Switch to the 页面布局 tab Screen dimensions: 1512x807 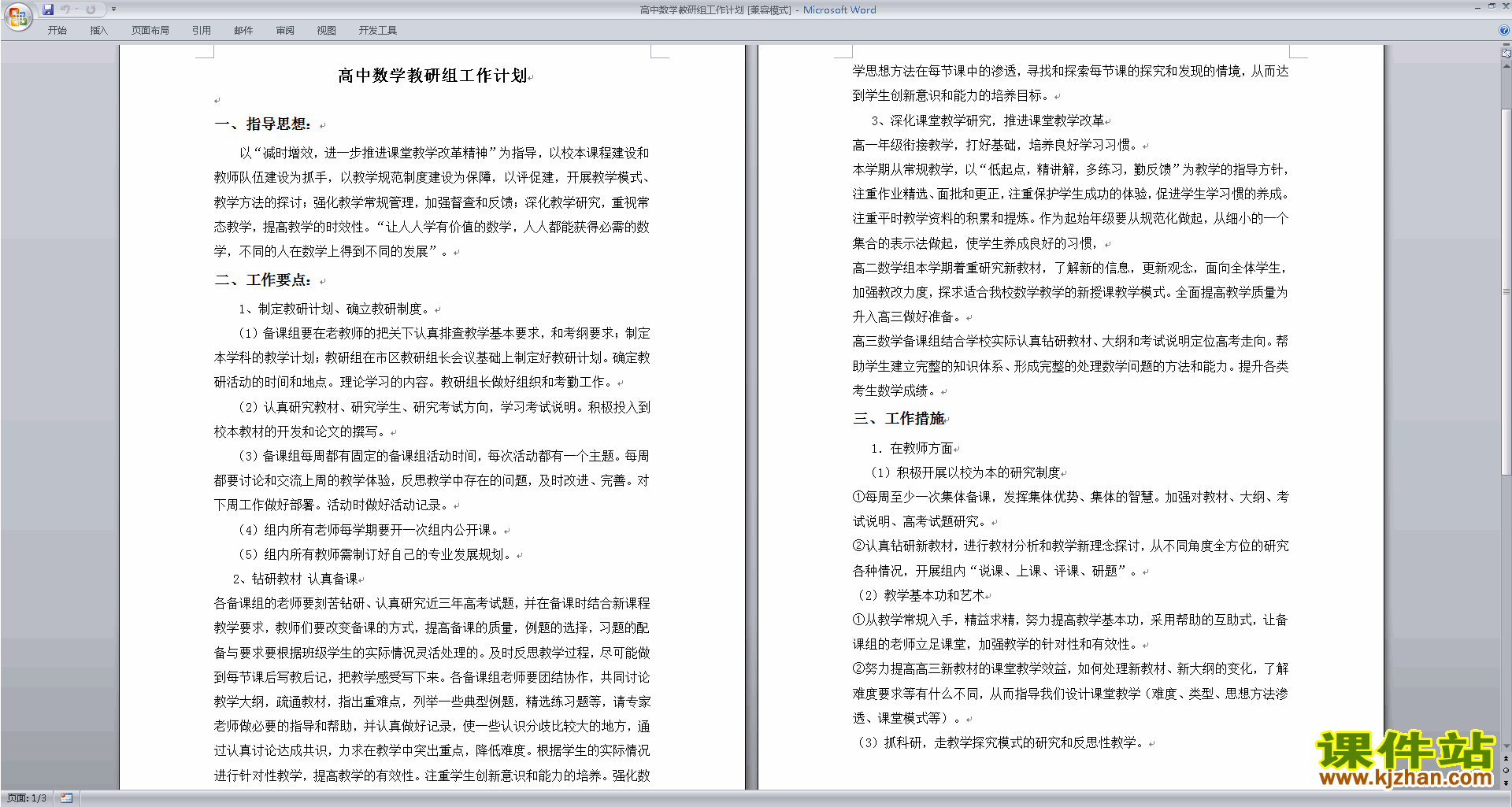(x=150, y=31)
